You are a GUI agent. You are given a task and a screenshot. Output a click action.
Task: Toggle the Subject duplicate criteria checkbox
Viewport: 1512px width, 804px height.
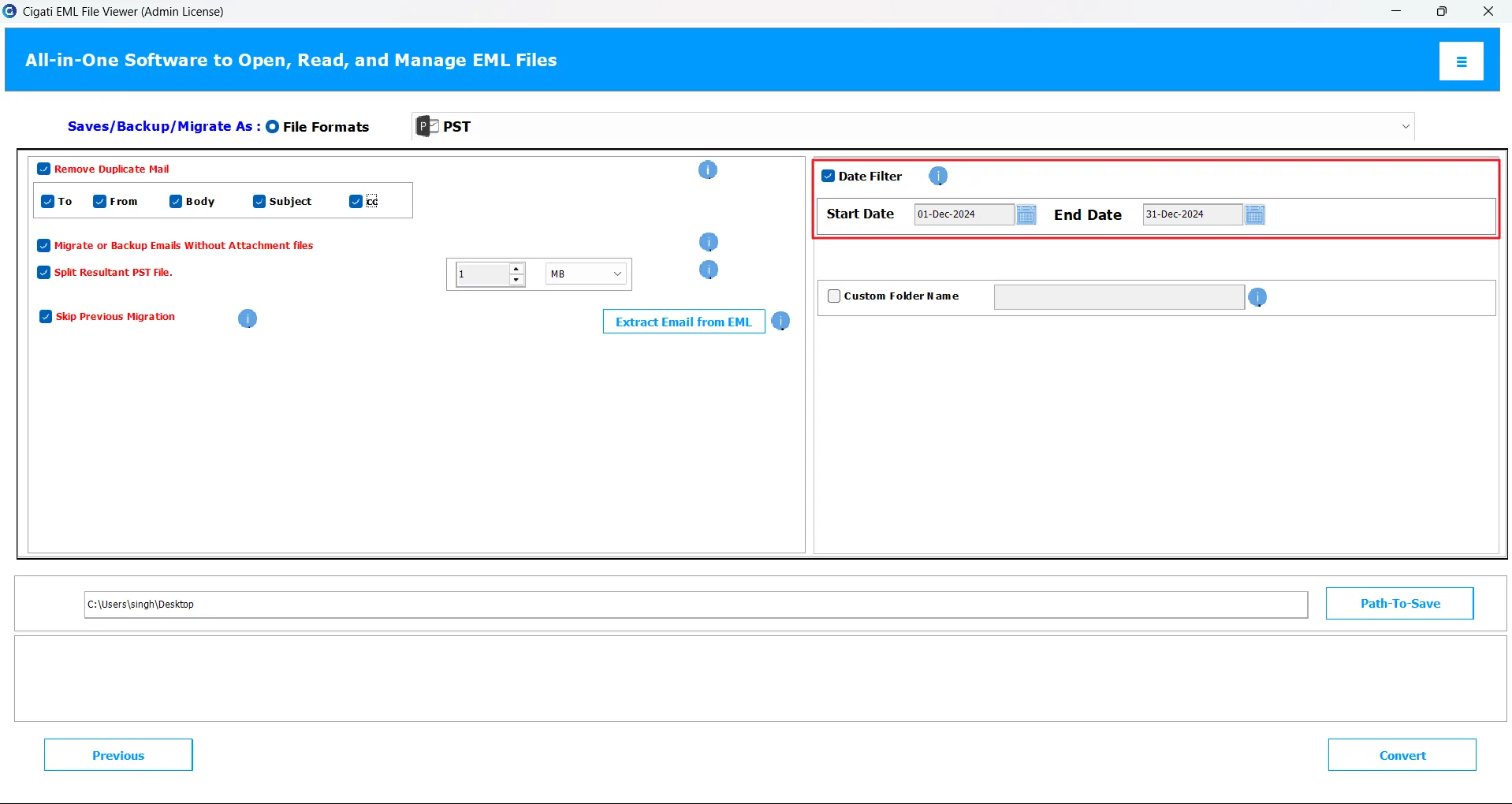coord(259,202)
